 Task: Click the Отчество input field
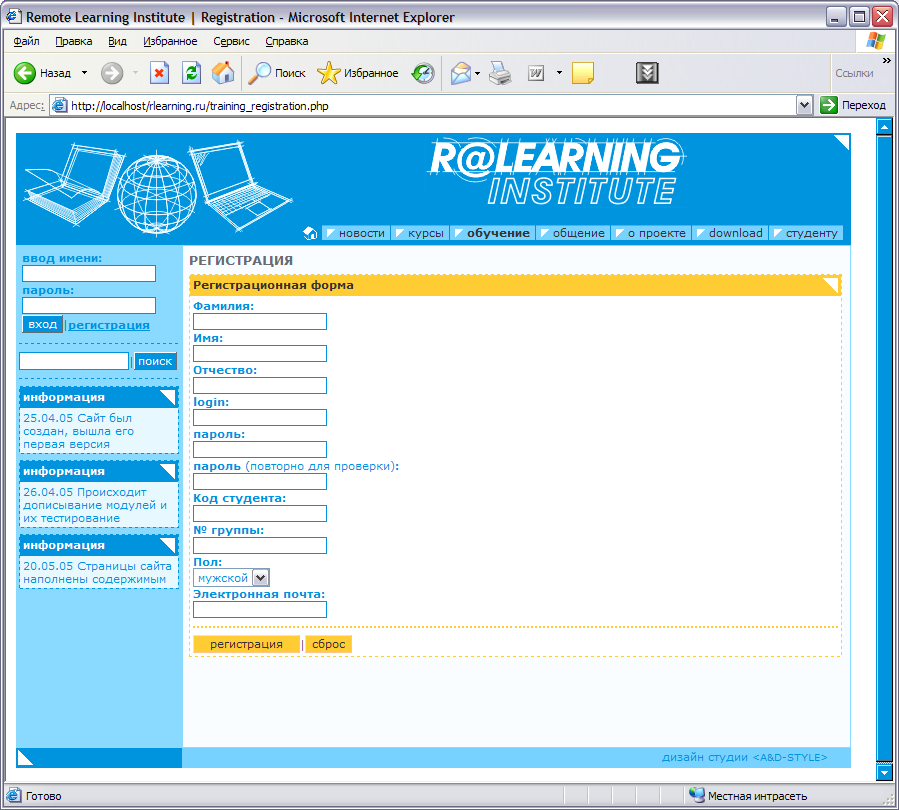pos(260,386)
